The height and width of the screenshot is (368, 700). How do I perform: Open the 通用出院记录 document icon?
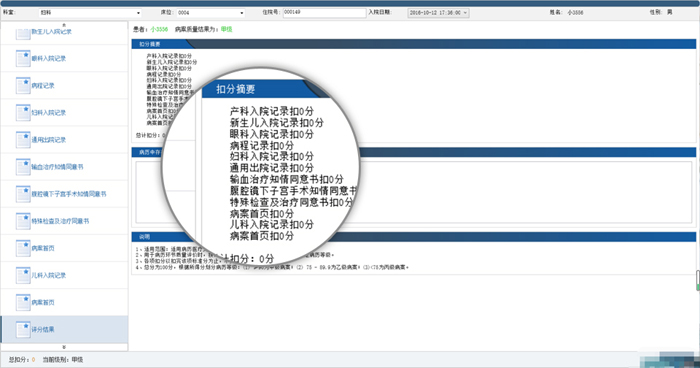[23, 140]
